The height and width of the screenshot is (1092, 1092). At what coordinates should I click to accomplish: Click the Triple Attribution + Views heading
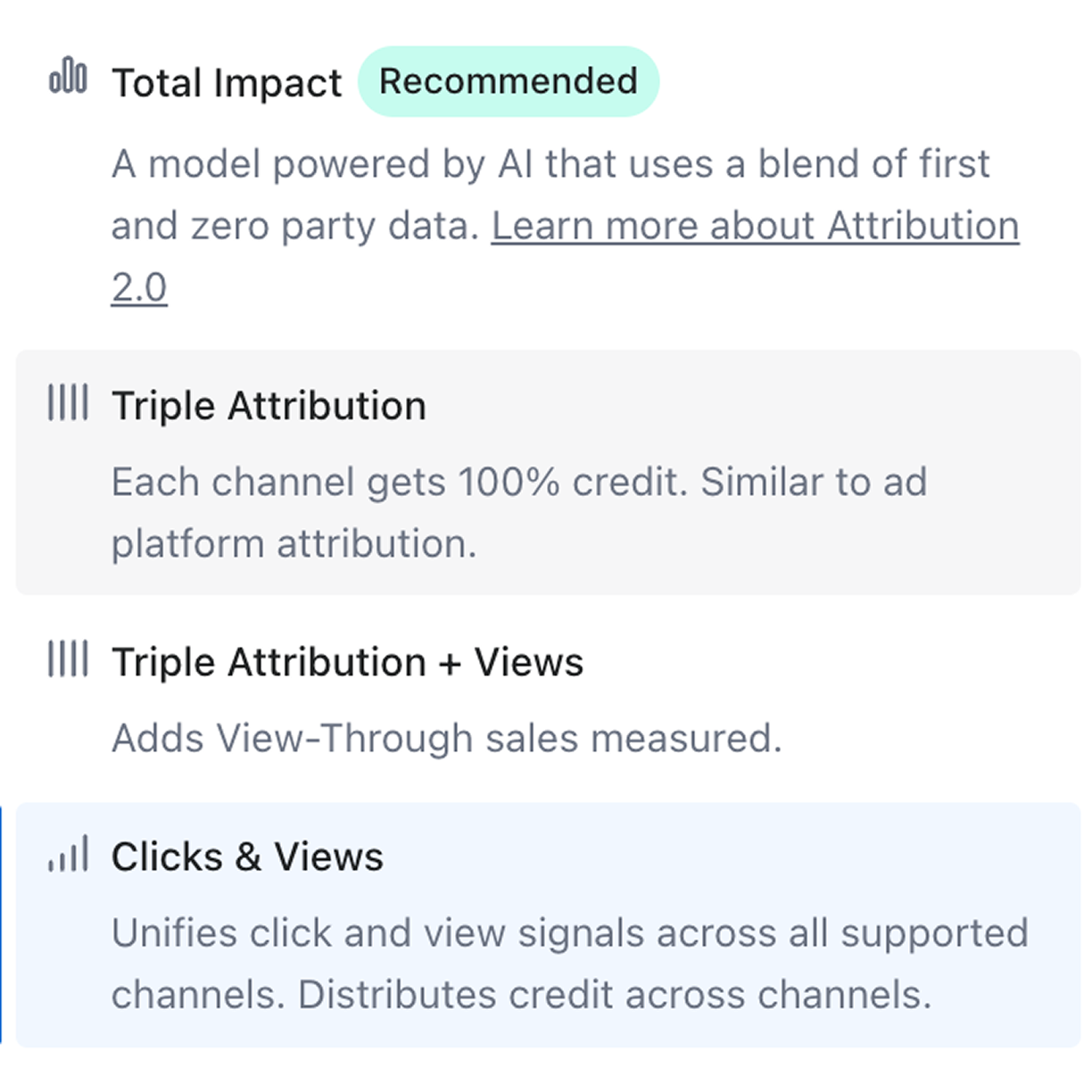tap(348, 662)
